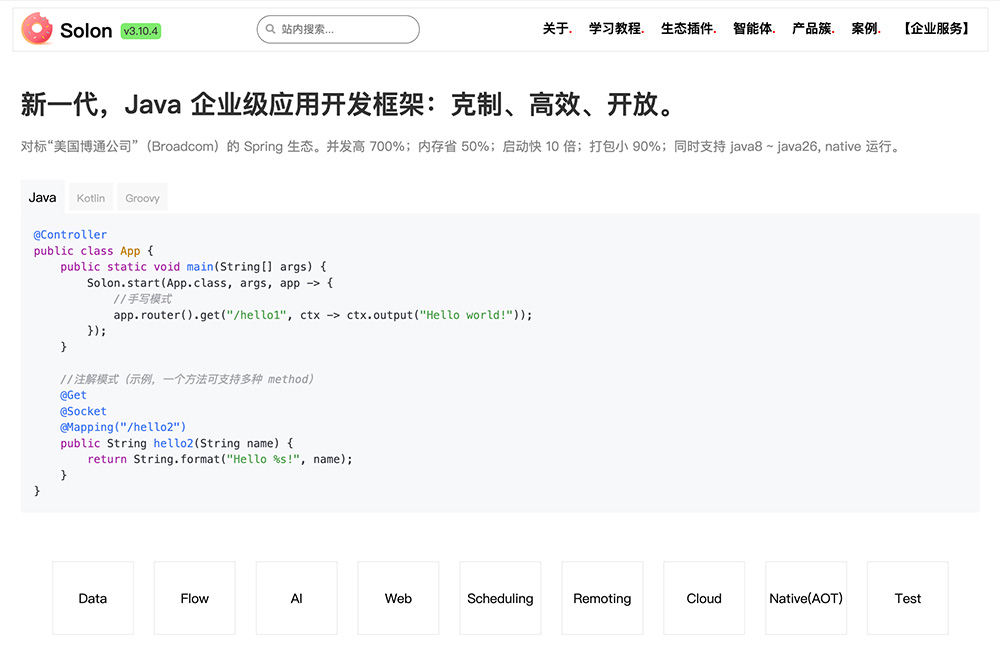
Task: Click the return String.format code line
Action: click(220, 459)
